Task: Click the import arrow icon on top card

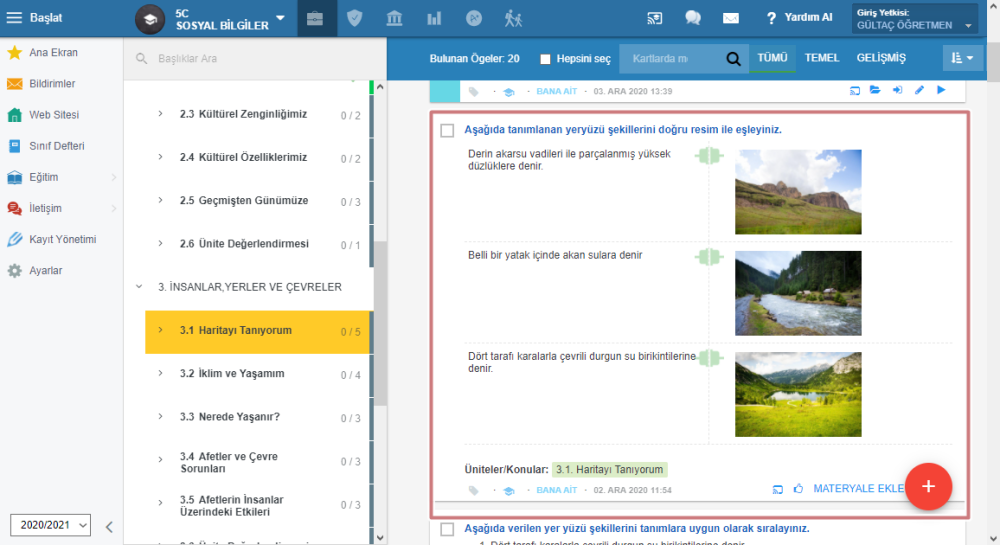Action: tap(897, 91)
